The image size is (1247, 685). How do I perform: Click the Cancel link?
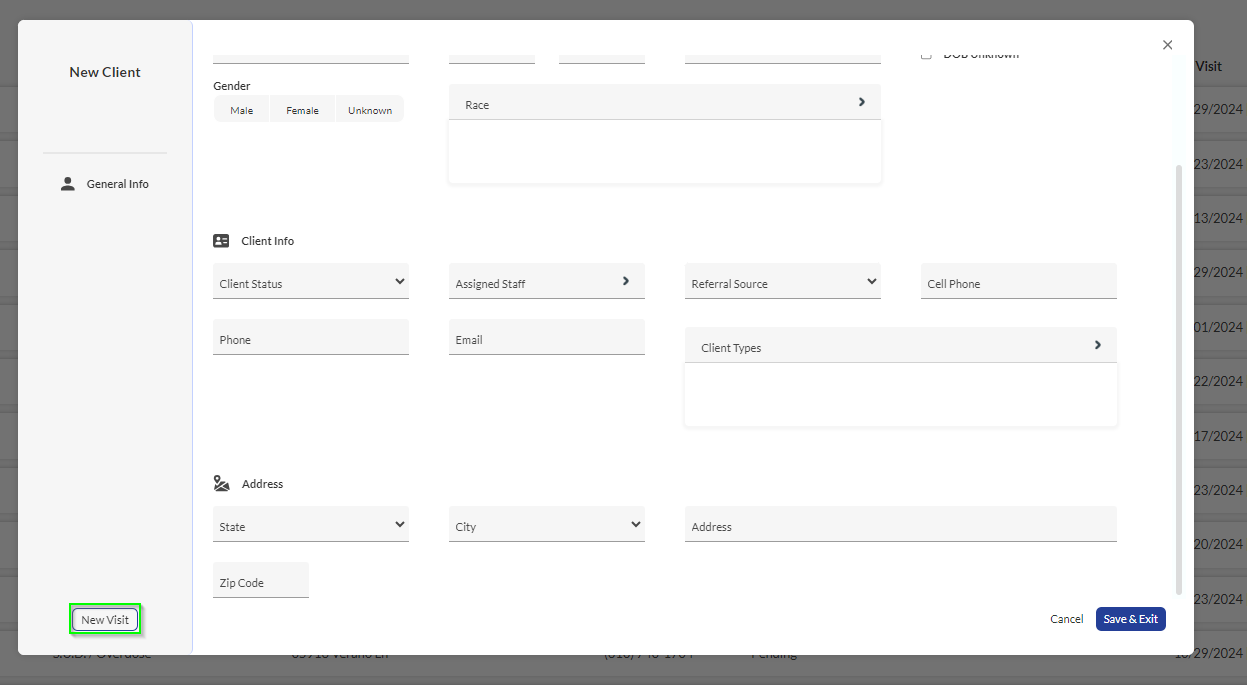click(1066, 619)
